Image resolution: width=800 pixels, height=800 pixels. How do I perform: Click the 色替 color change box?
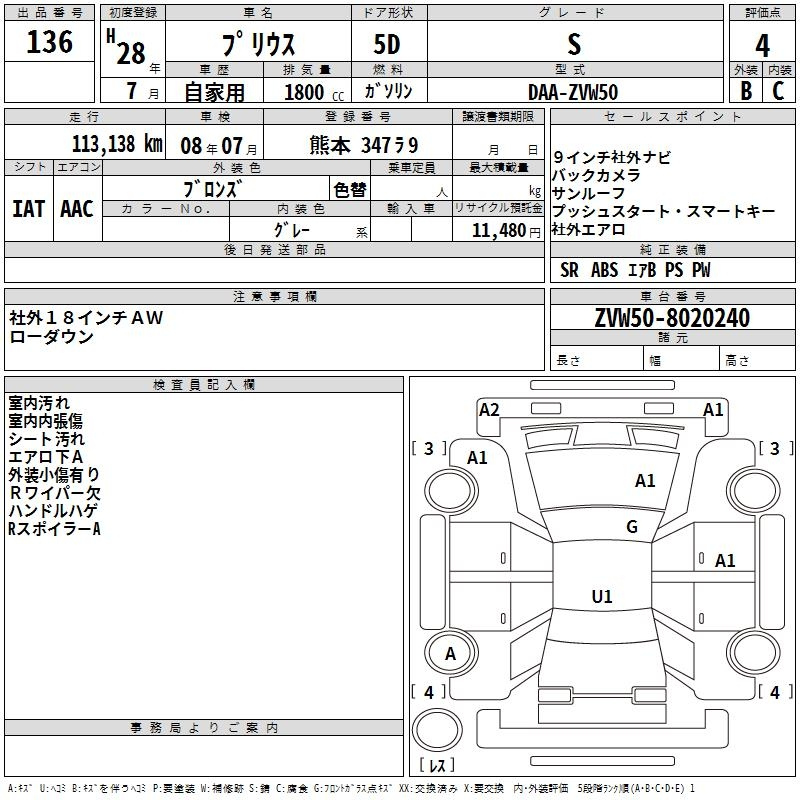pos(349,188)
